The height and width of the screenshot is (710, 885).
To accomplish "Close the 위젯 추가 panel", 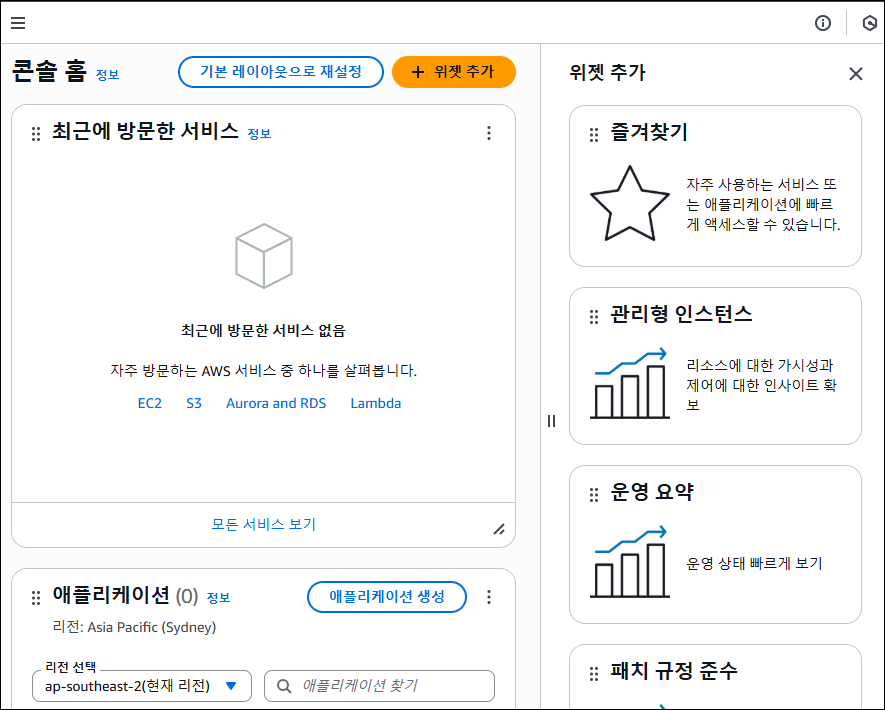I will click(856, 73).
